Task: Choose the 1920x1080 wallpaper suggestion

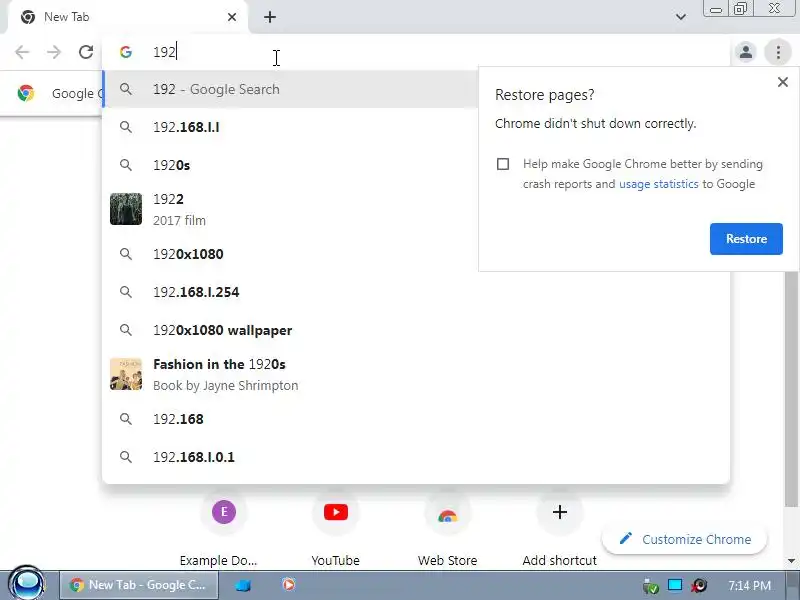Action: [x=416, y=330]
